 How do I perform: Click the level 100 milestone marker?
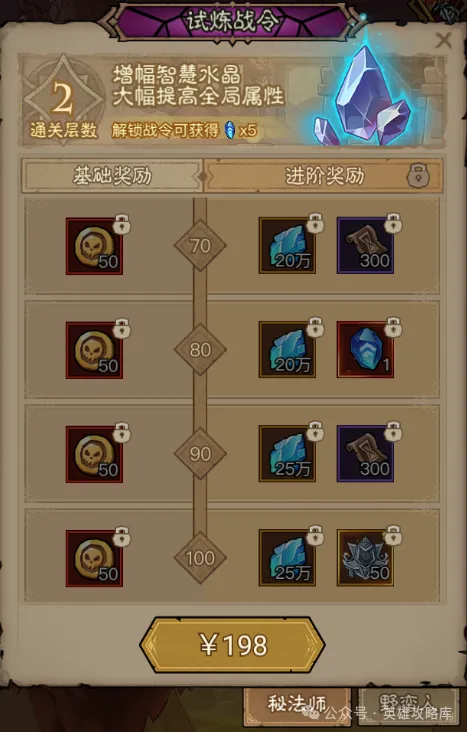pyautogui.click(x=200, y=558)
